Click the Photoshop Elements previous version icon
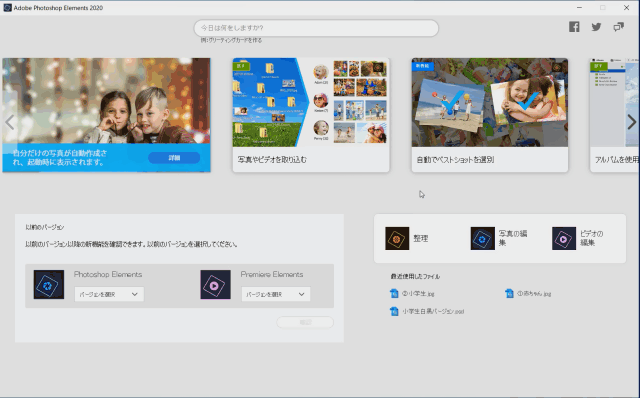 (x=49, y=285)
